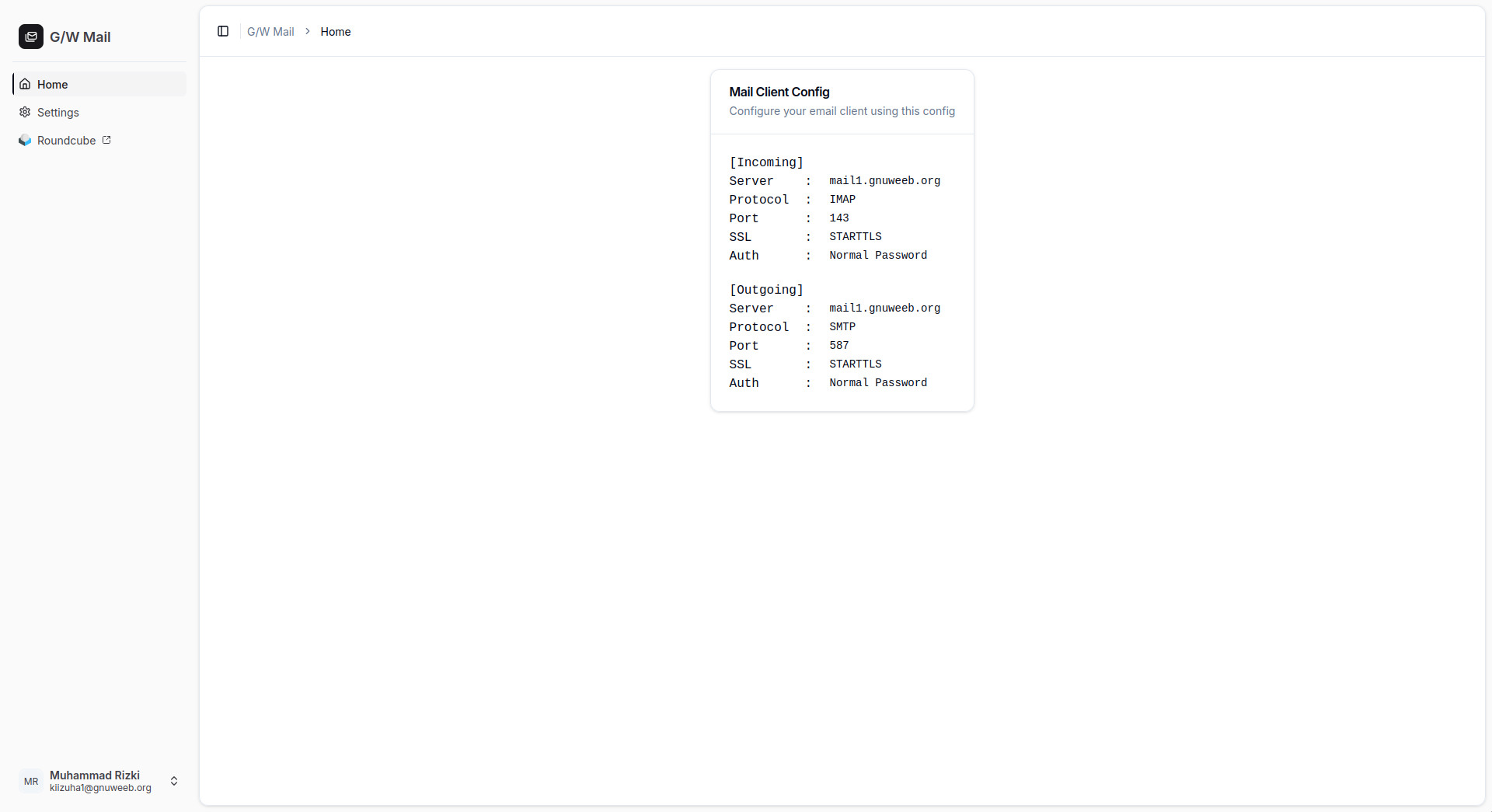This screenshot has width=1492, height=812.
Task: Click the outgoing Server mail1.gnuweeb.org value
Action: pos(884,308)
